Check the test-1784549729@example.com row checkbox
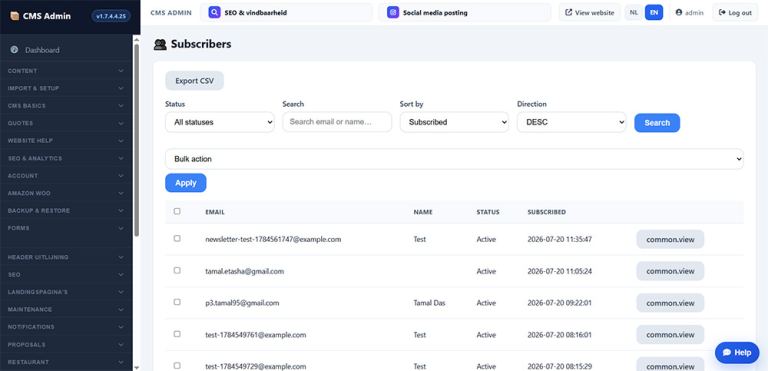 177,366
